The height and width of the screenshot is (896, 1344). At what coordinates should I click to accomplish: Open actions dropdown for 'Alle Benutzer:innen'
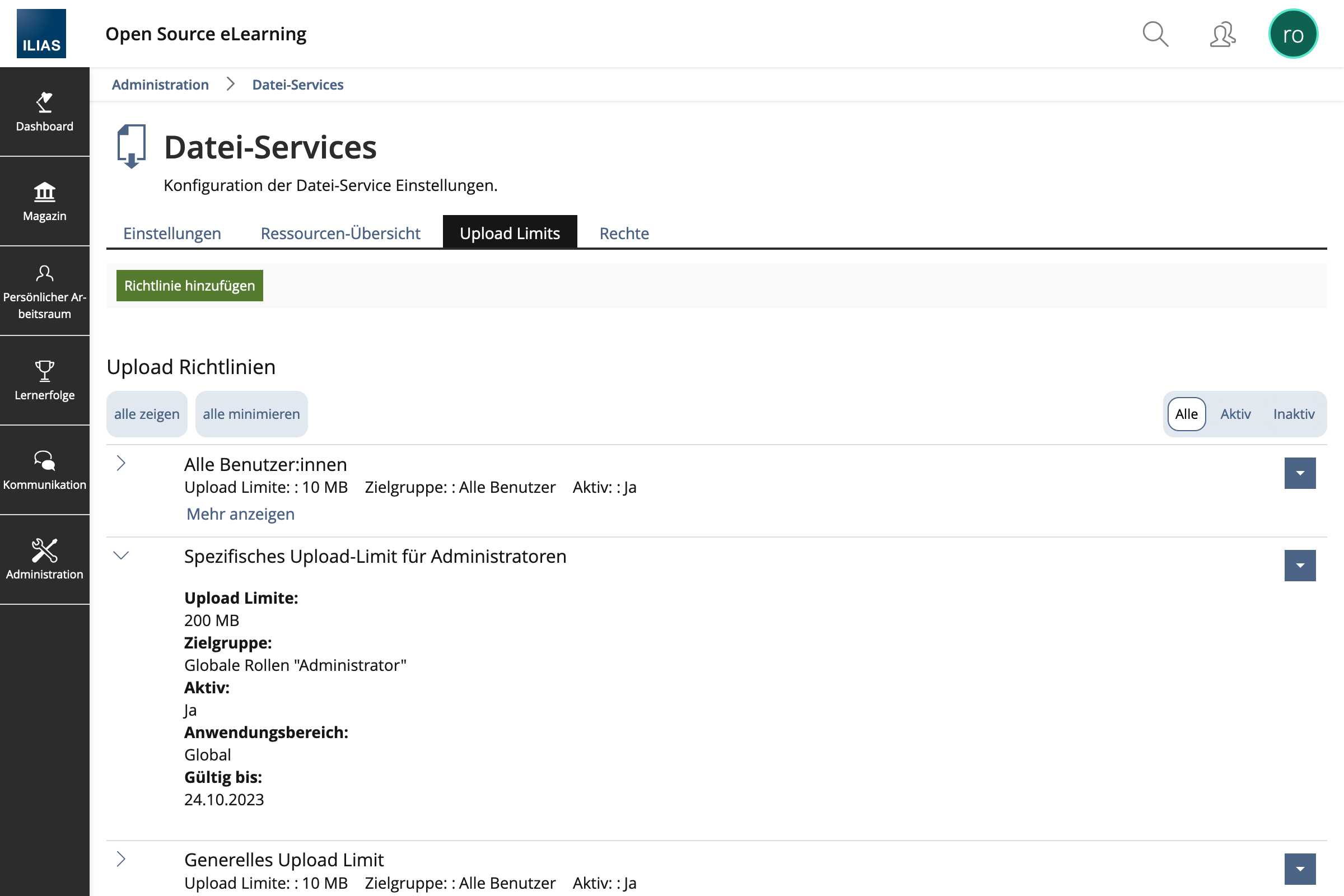pyautogui.click(x=1299, y=473)
